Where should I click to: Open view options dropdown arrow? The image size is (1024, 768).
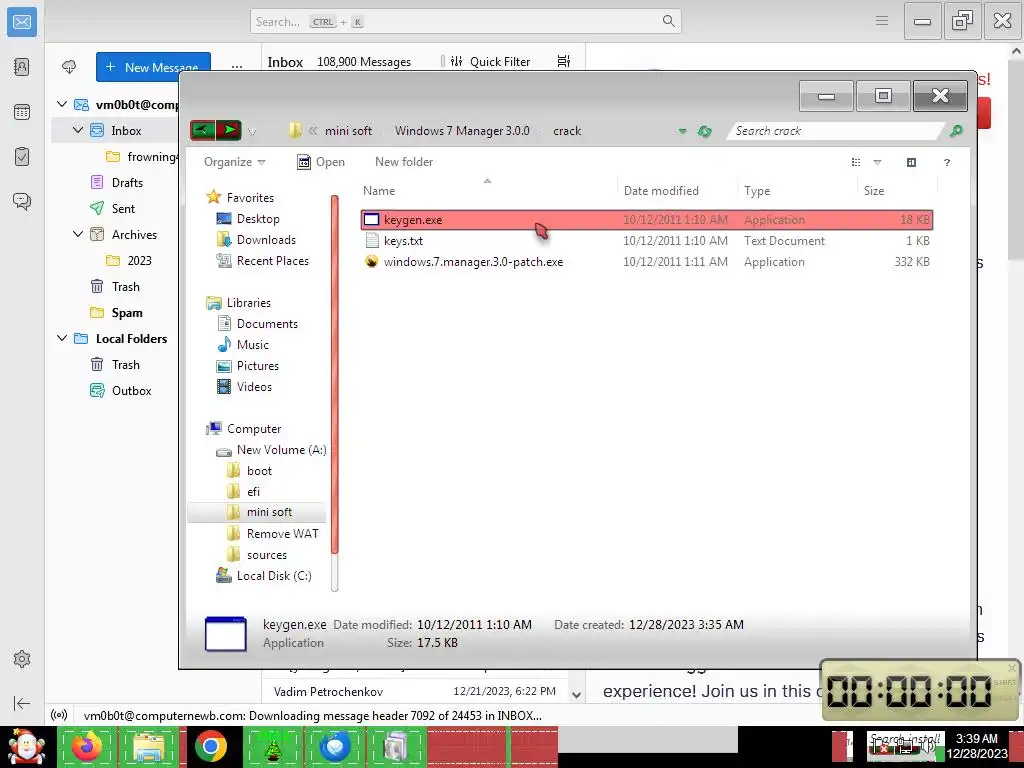tap(878, 163)
